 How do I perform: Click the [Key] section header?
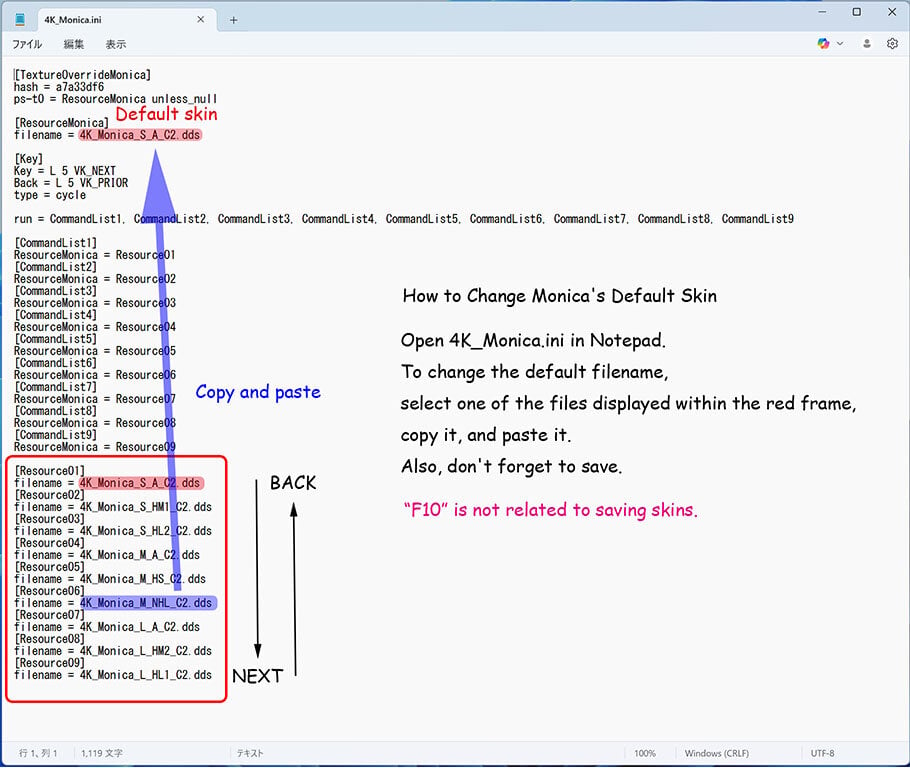pos(28,159)
